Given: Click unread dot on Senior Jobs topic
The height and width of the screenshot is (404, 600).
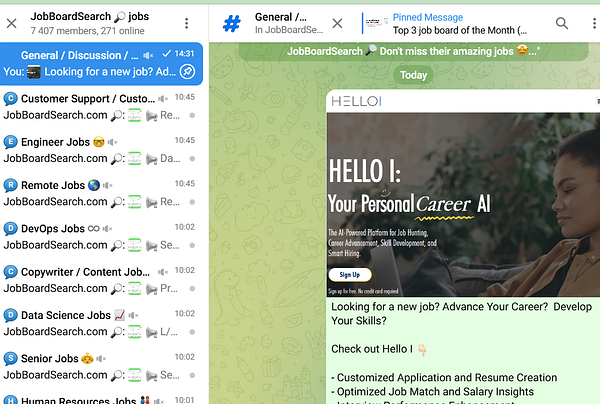Looking at the screenshot, I should click(192, 375).
